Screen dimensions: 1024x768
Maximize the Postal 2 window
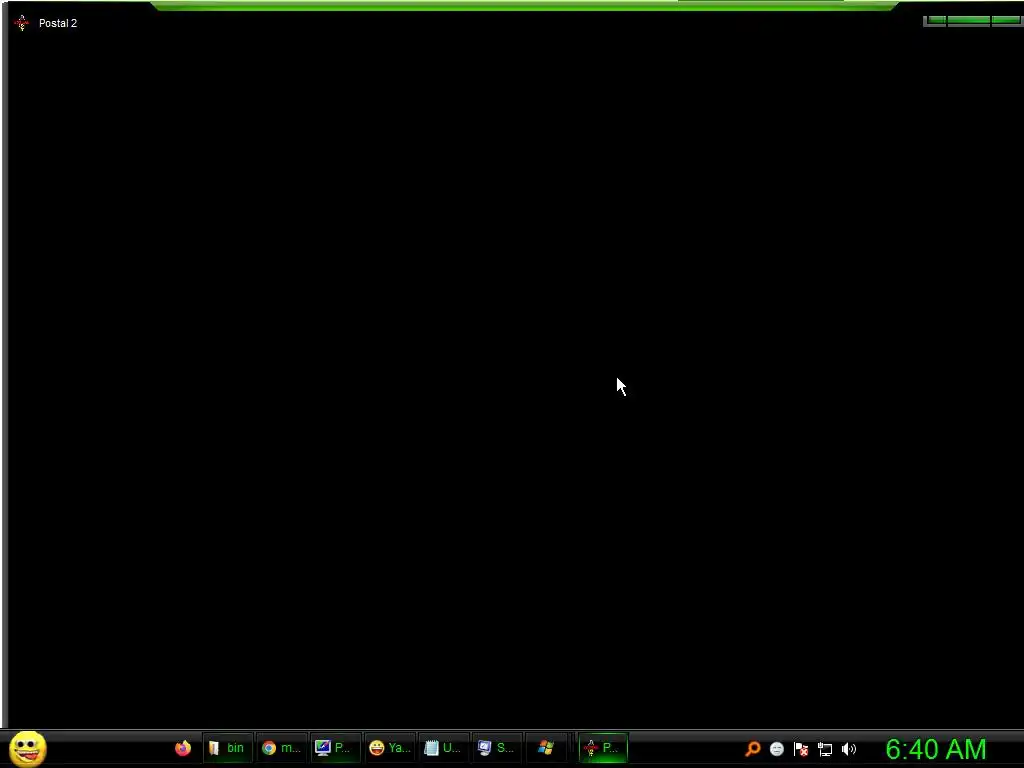click(x=968, y=21)
